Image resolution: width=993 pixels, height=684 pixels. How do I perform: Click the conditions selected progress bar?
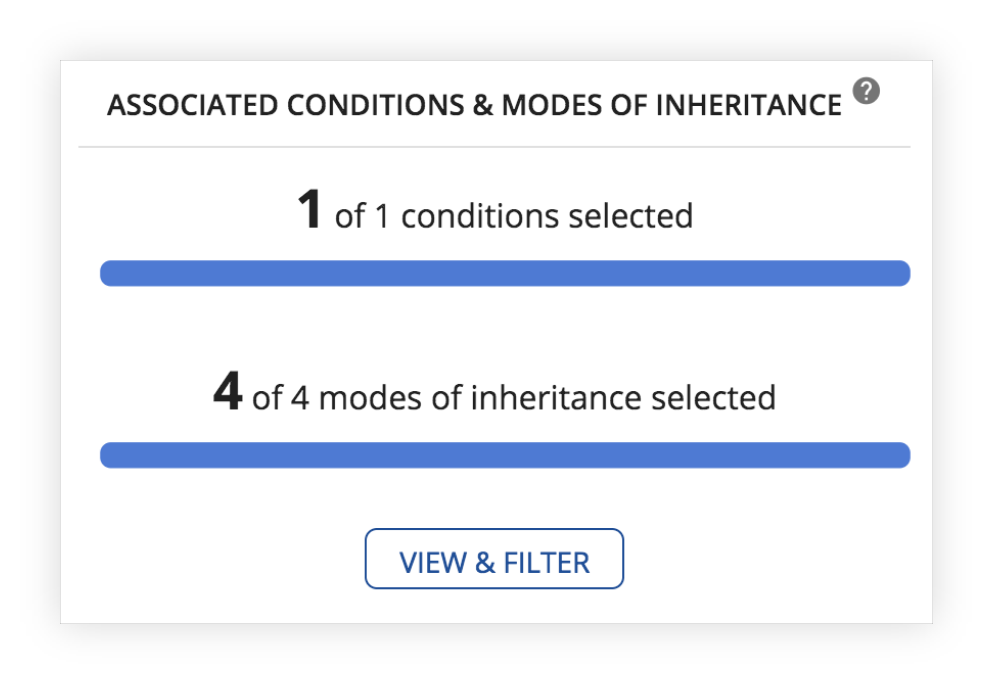[505, 273]
